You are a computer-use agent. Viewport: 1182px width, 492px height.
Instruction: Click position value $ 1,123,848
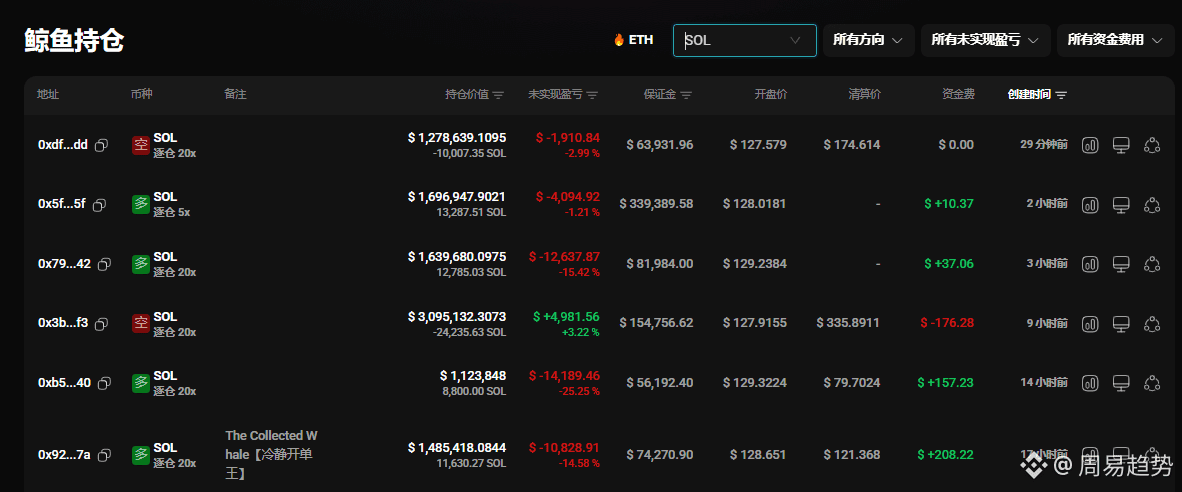coord(473,376)
